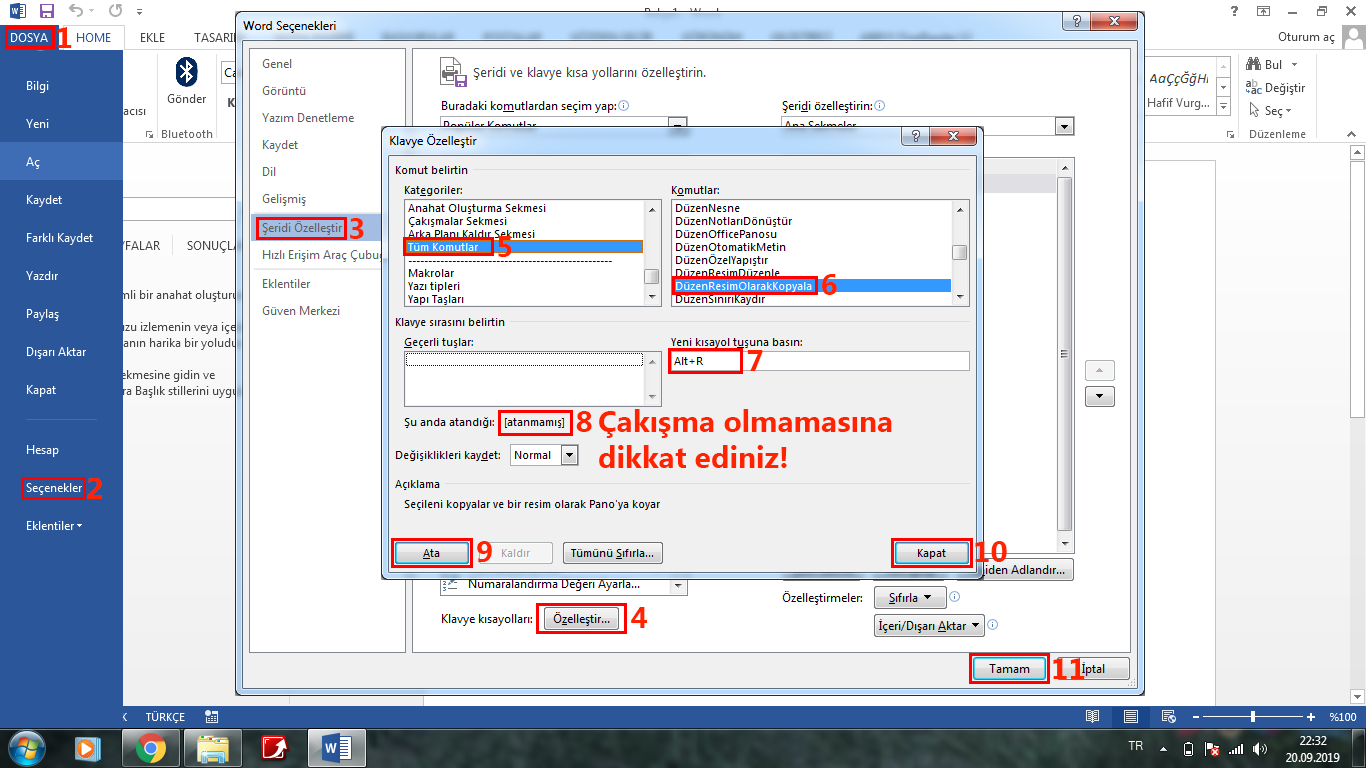
Task: Click the zoom slider handle
Action: 1254,717
